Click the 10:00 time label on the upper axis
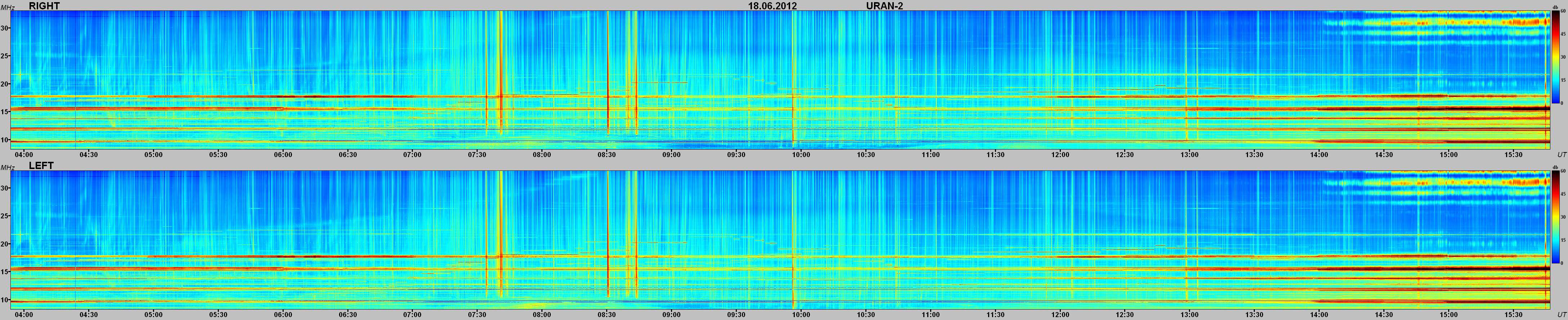The image size is (1568, 320). pos(801,155)
